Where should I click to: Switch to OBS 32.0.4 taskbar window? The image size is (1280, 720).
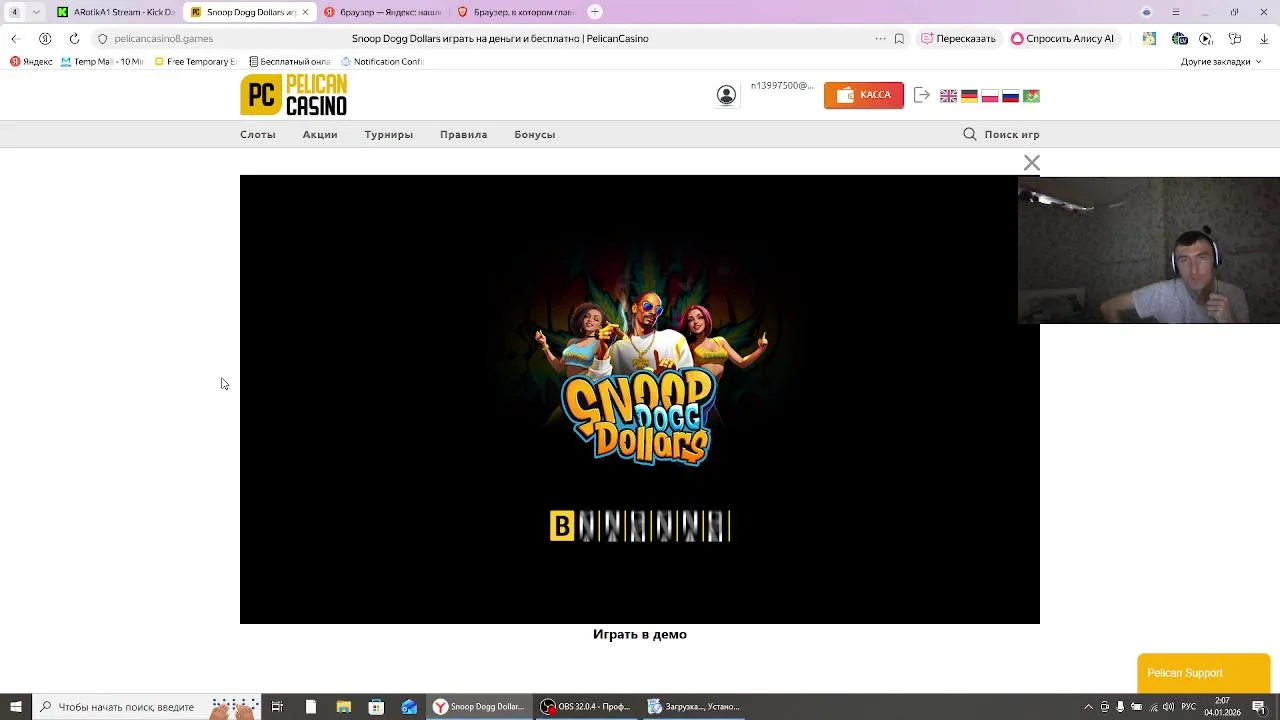pos(585,707)
